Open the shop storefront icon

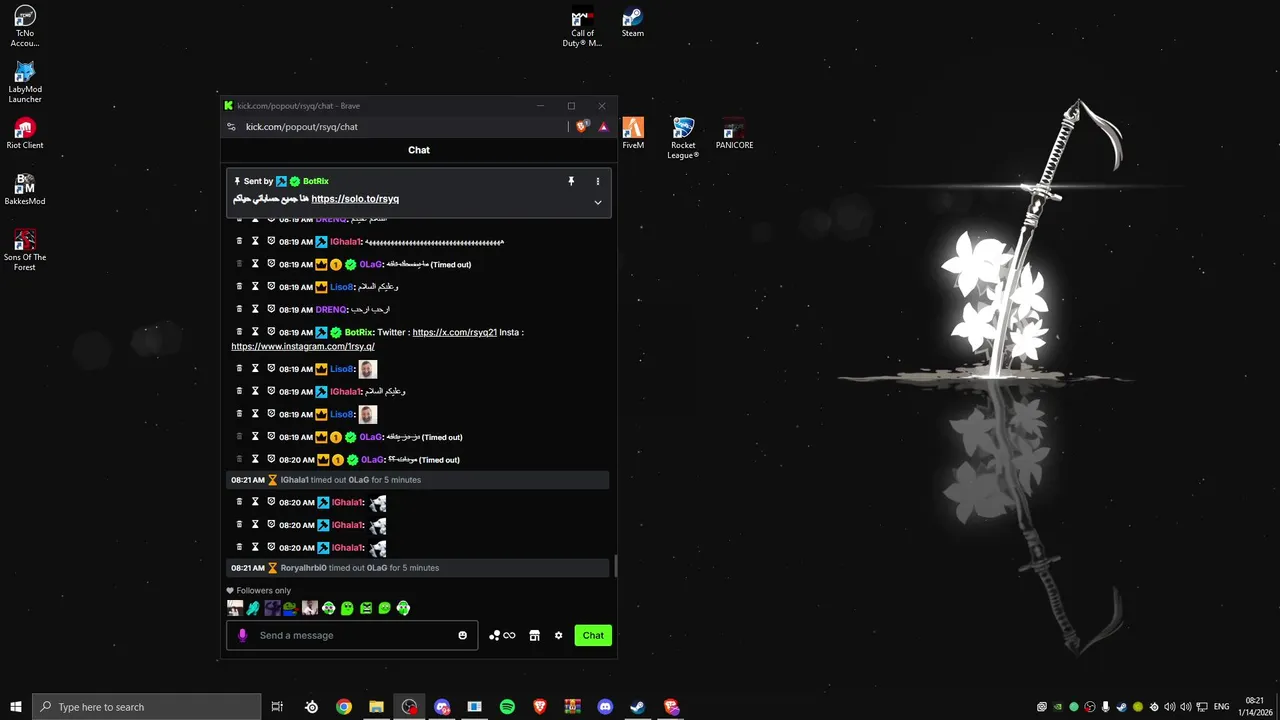[534, 635]
